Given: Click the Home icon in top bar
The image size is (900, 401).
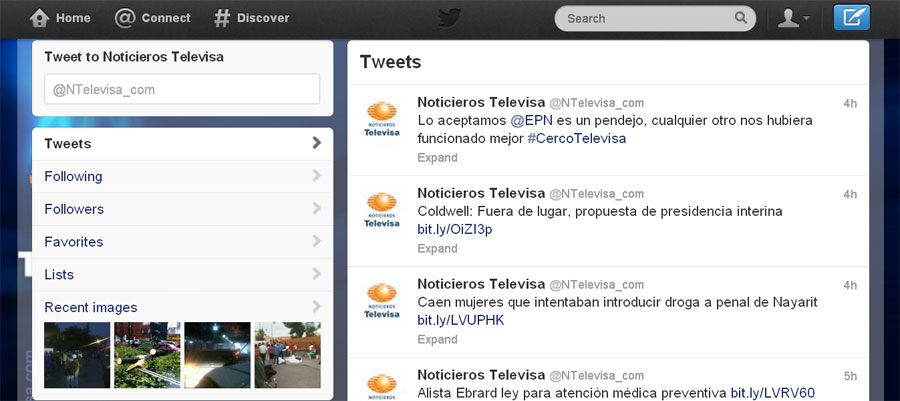Looking at the screenshot, I should click(40, 18).
